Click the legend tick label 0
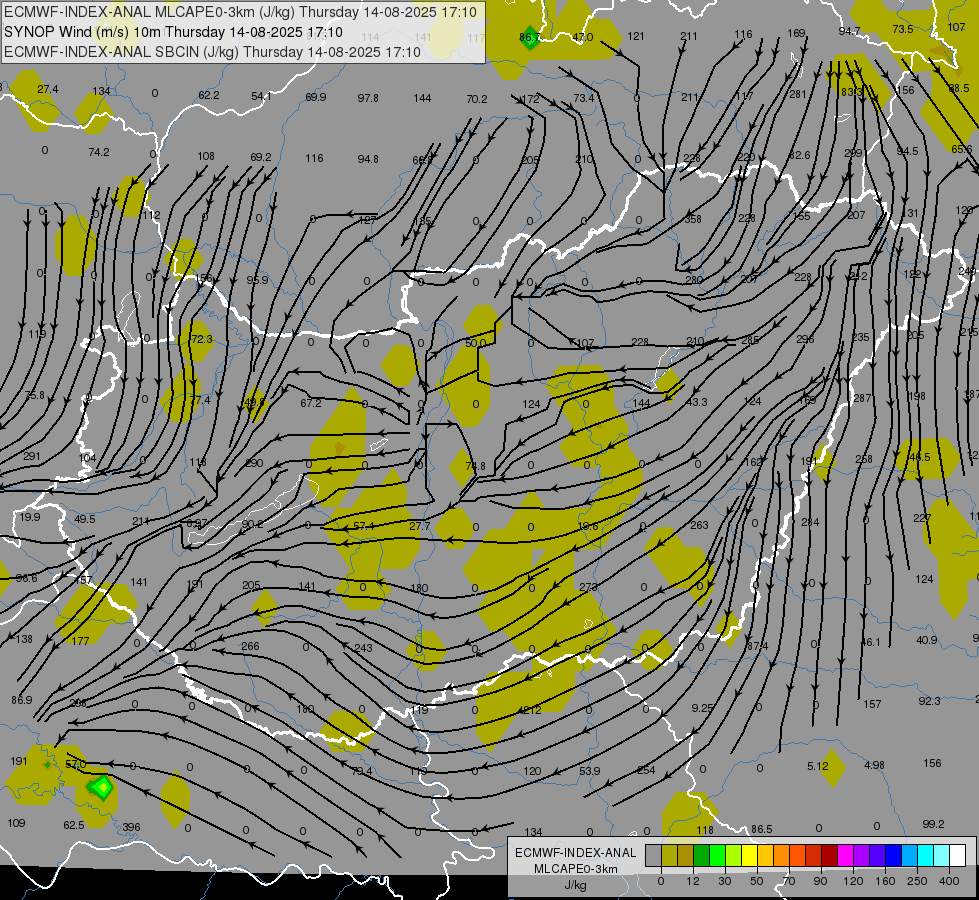Screen dimensions: 979x900 coord(661,881)
